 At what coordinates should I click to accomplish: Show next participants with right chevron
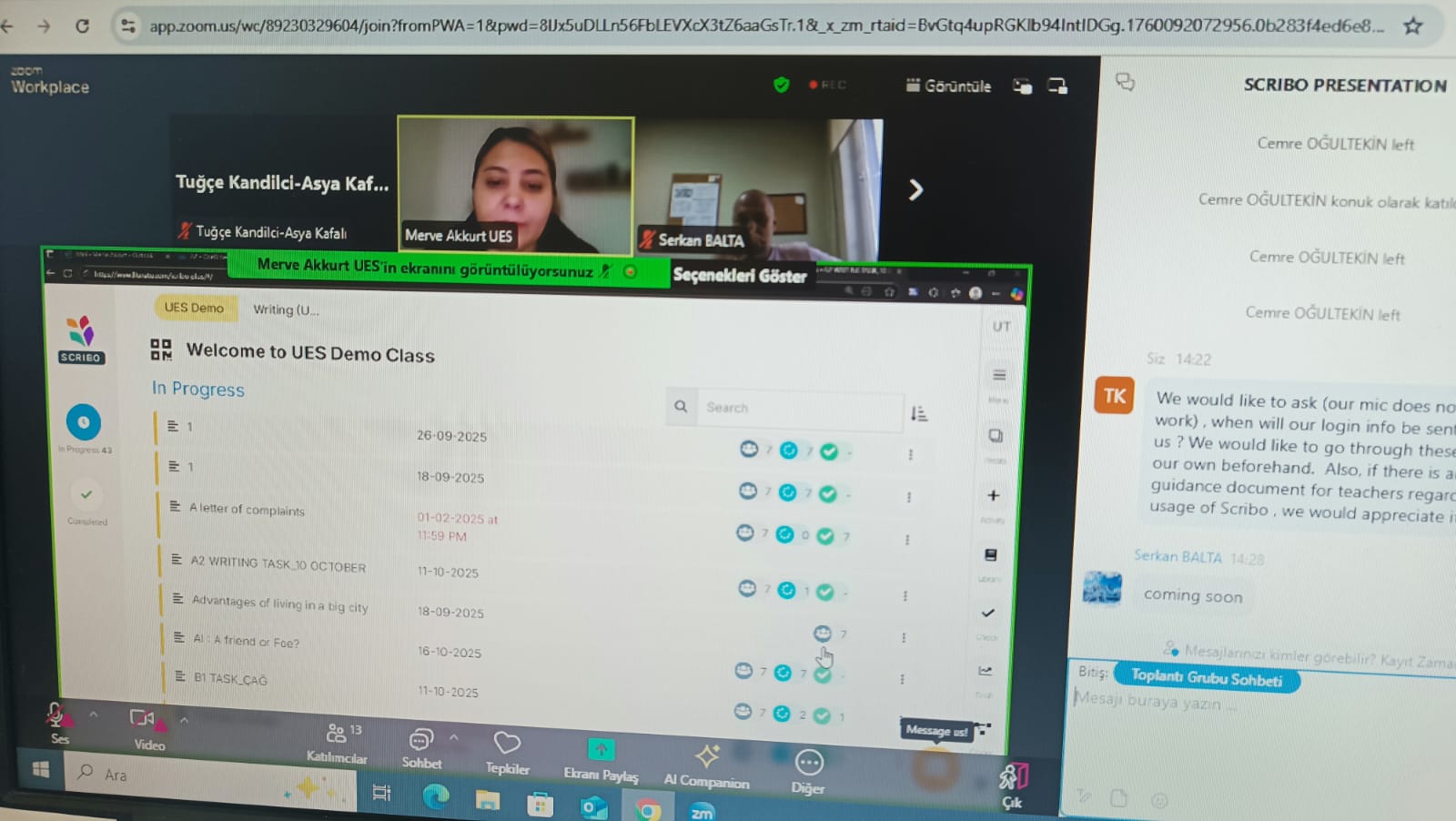pos(915,189)
